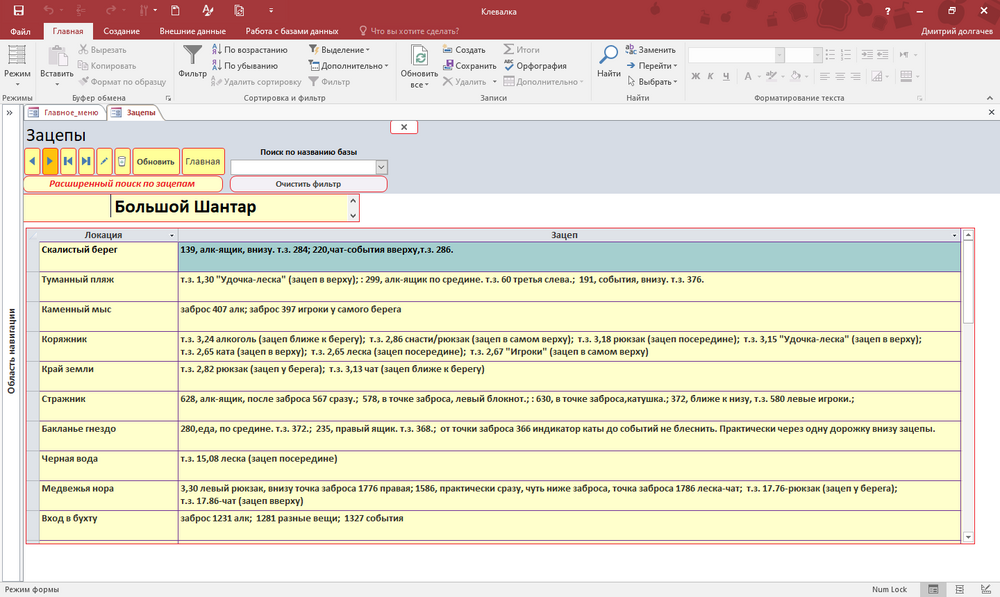Expand the Локация column dropdown arrow
Screen dimensions: 1000x597
(x=172, y=235)
